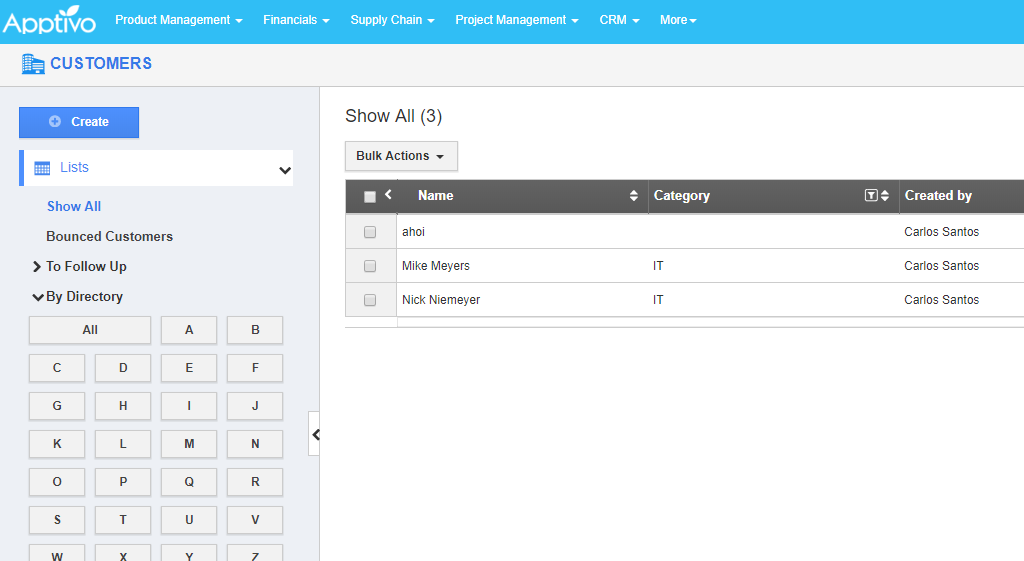This screenshot has height=561, width=1024.
Task: Filter directory by letter M
Action: tap(189, 444)
